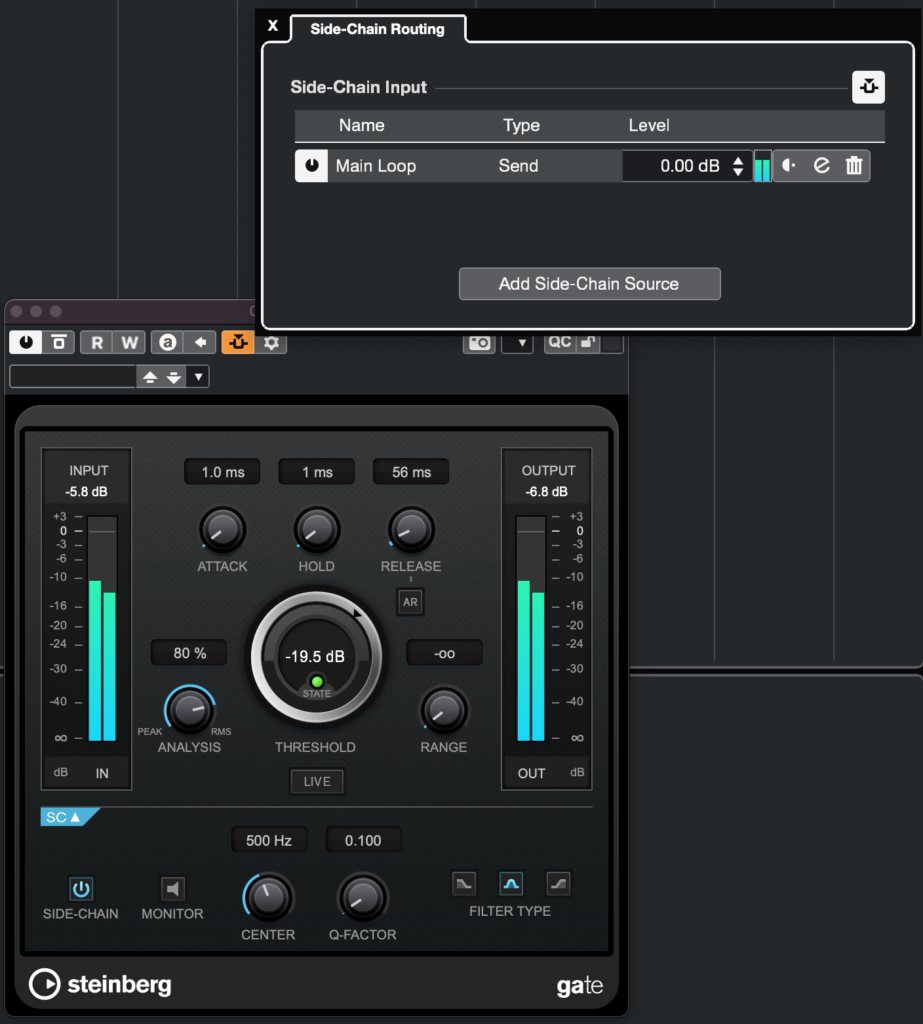Click the output level readout '-6.8 dB'
Image resolution: width=923 pixels, height=1024 pixels.
[547, 492]
